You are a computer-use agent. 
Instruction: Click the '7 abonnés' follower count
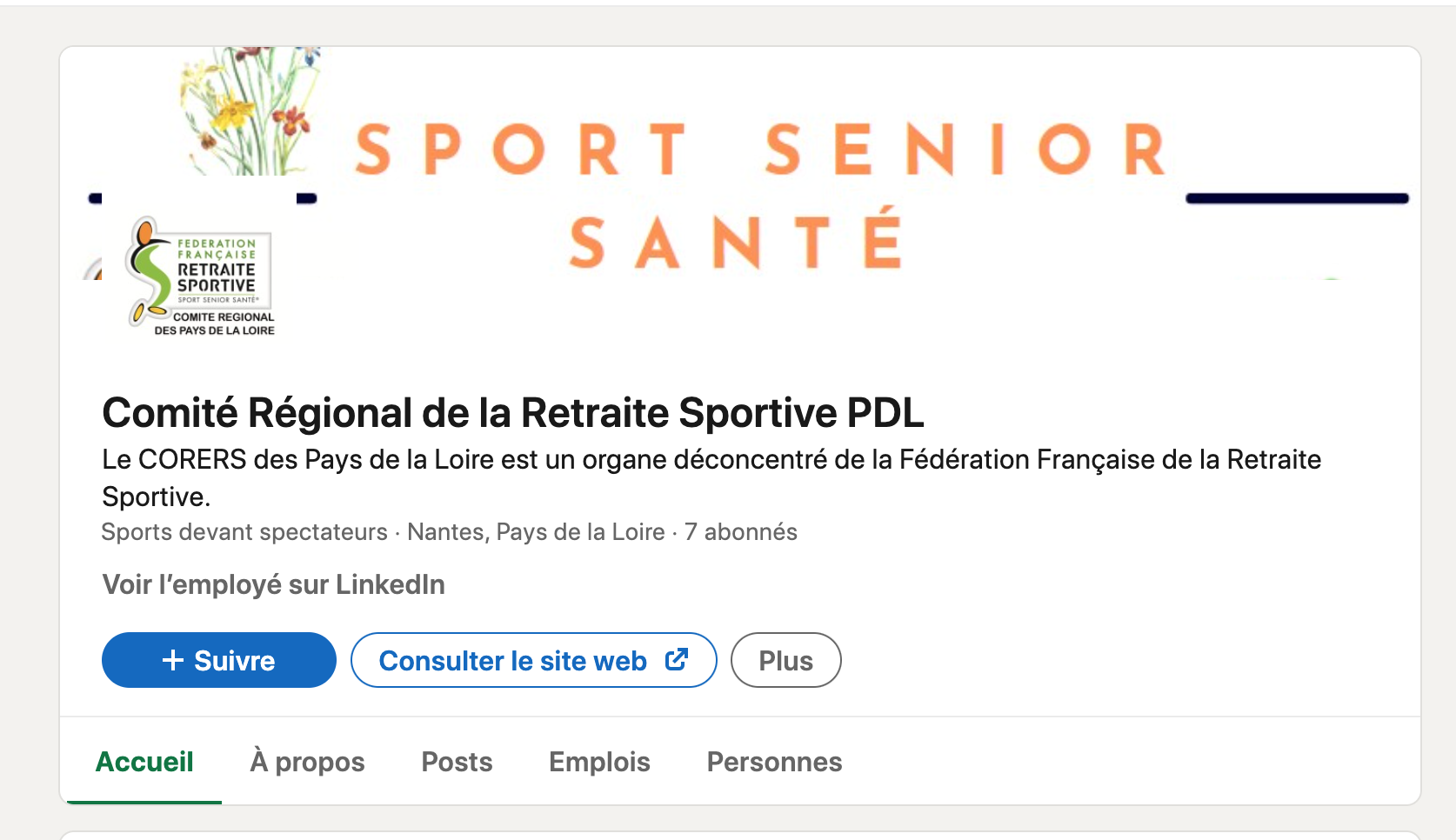pos(740,532)
